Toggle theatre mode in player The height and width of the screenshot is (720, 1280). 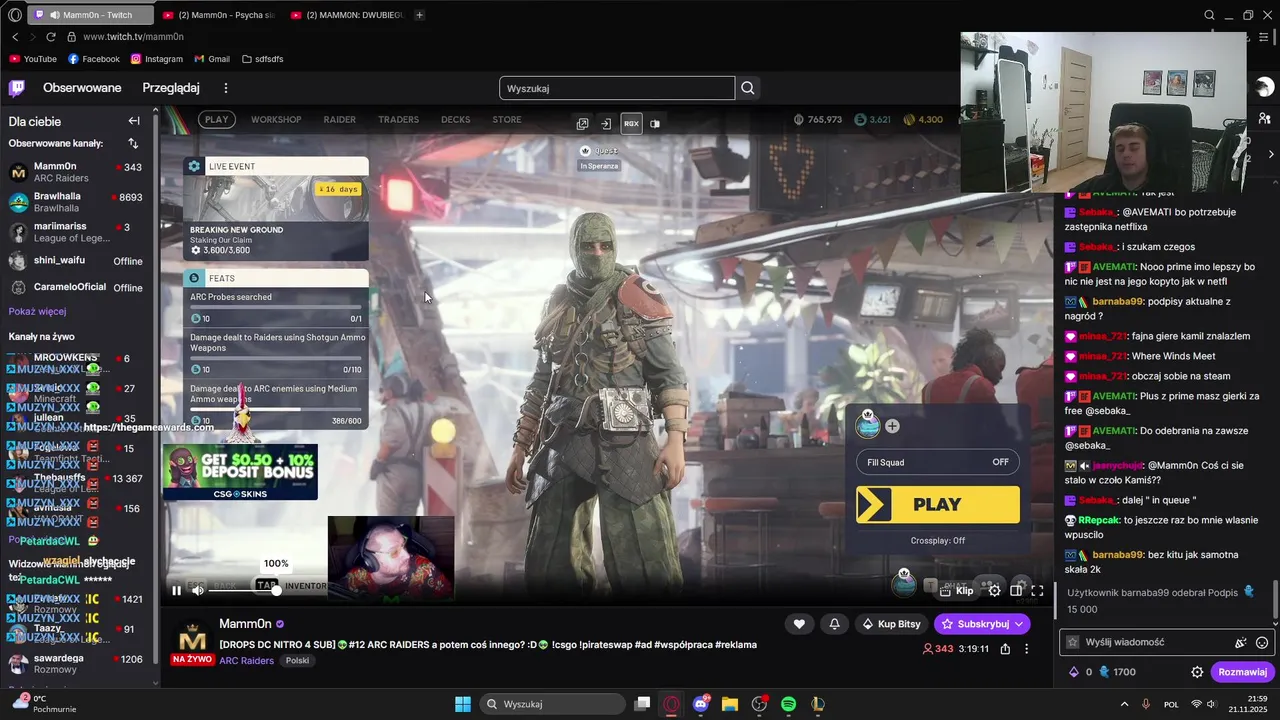point(1016,591)
